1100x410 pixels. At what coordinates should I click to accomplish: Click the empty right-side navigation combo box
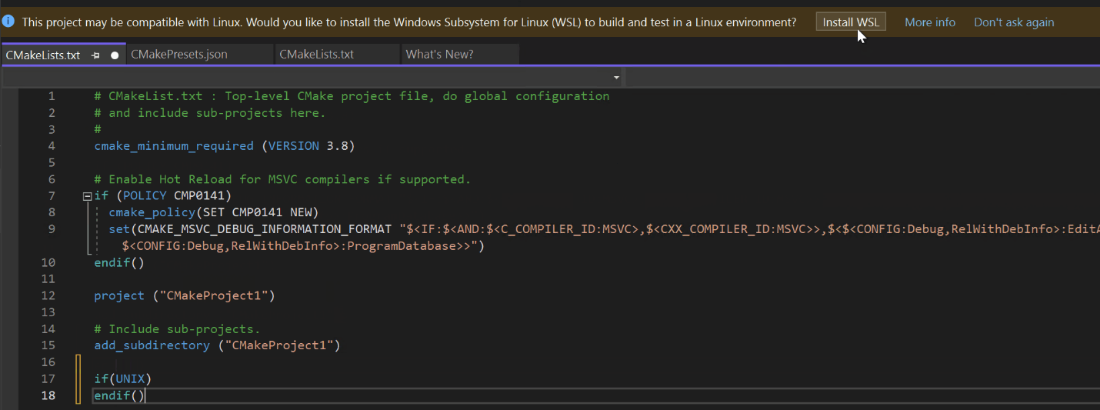(x=862, y=77)
